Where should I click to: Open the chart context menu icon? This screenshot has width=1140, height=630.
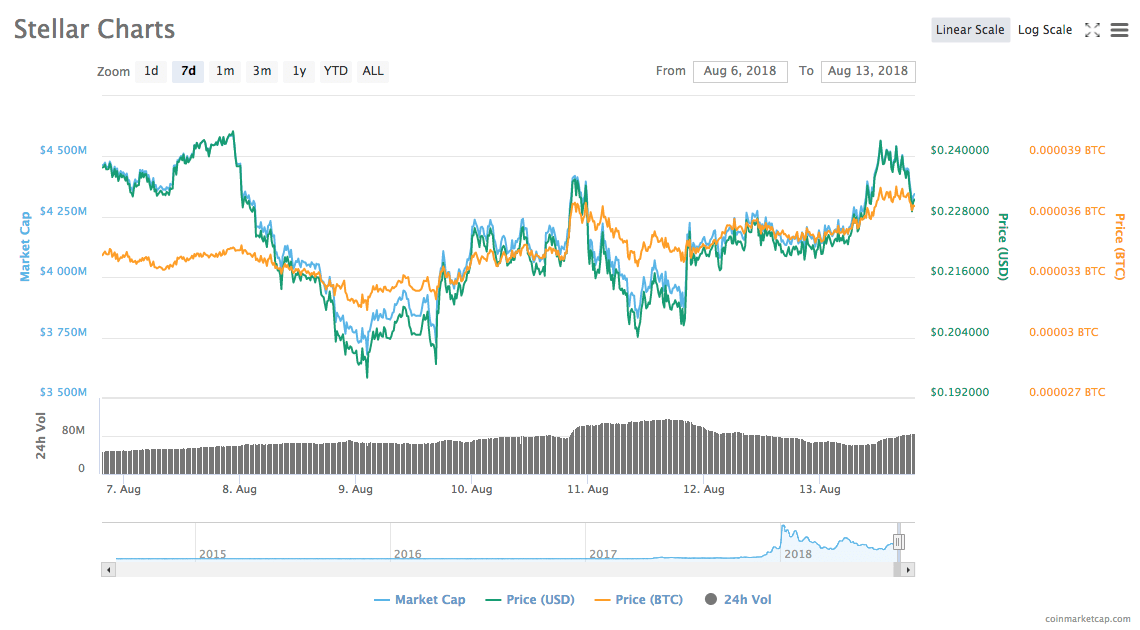click(1119, 30)
